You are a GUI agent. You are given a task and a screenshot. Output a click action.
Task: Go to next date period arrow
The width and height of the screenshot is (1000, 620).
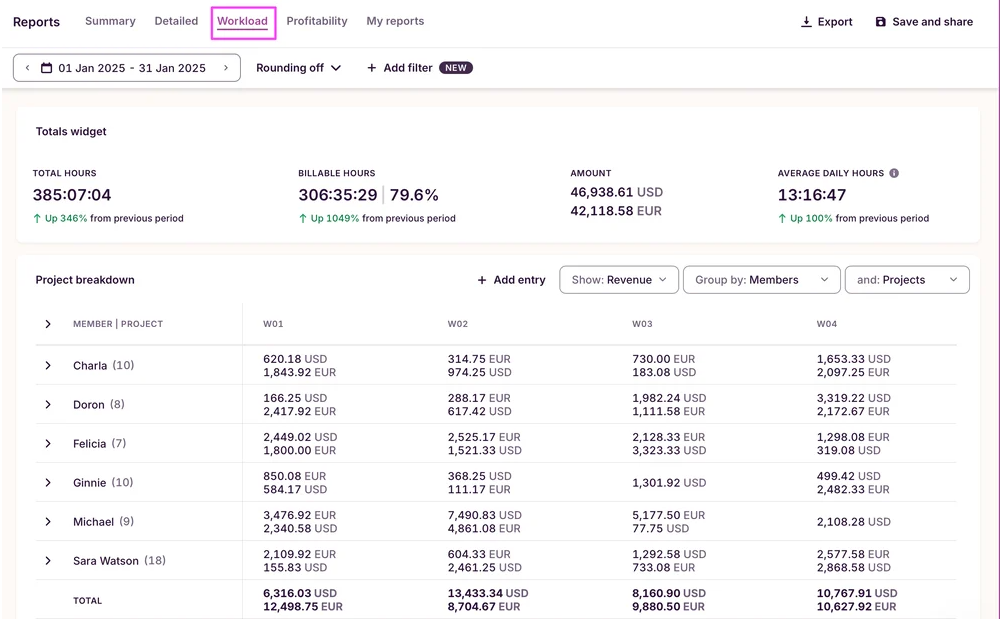coord(226,68)
